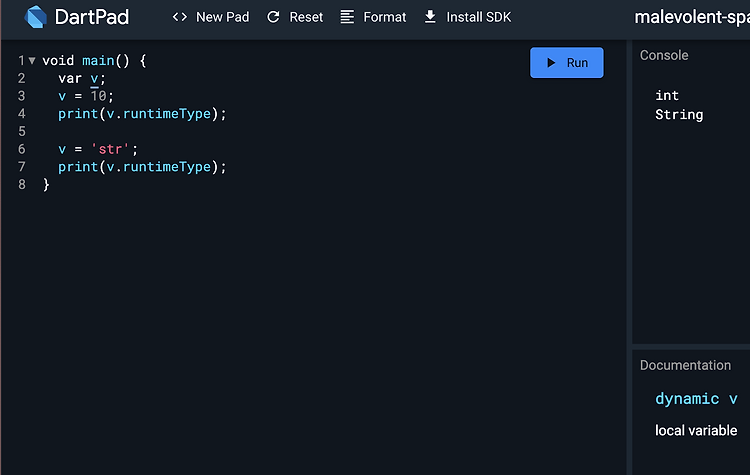
Task: Click the Format lines icon
Action: click(347, 17)
